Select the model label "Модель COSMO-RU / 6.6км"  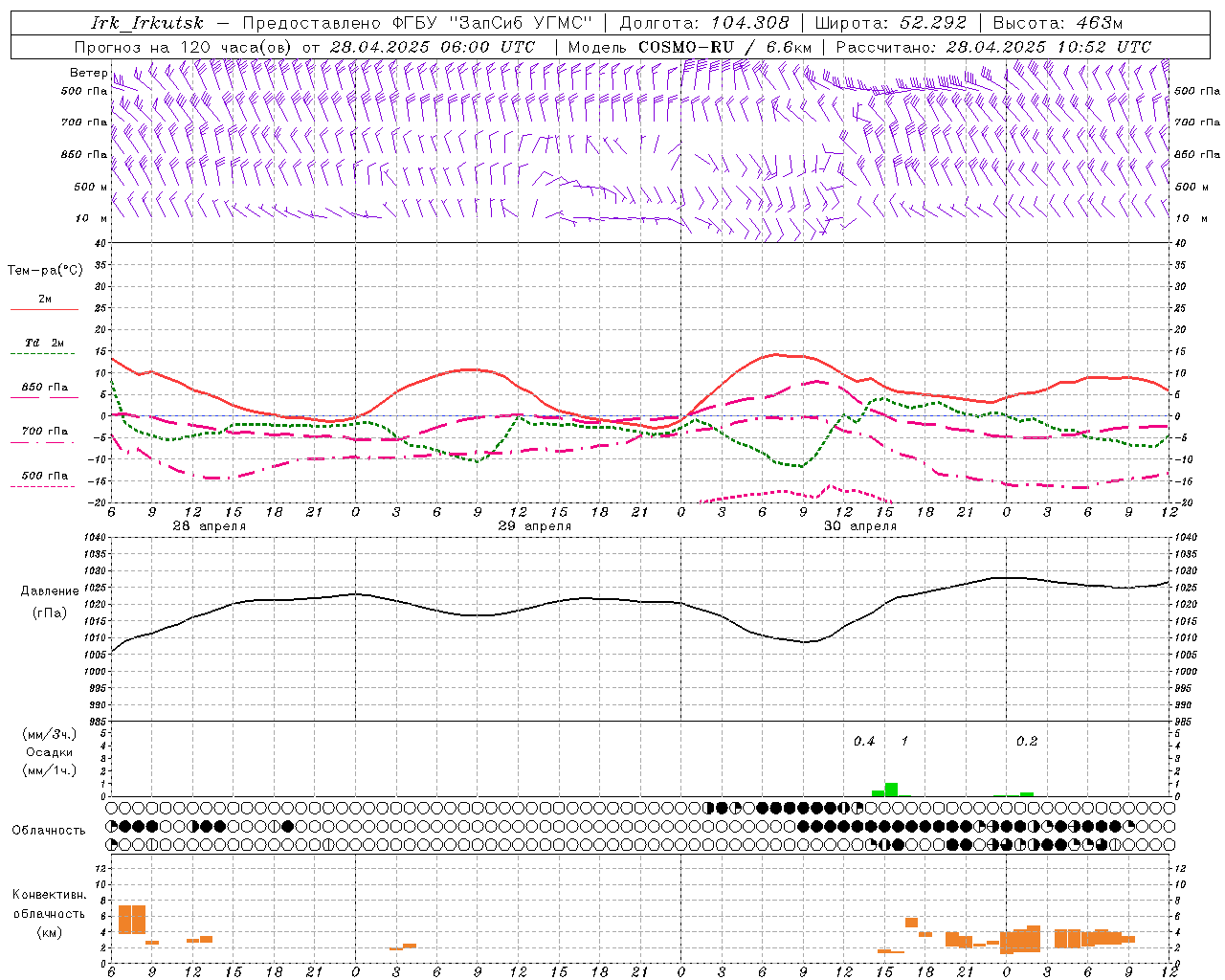(689, 47)
